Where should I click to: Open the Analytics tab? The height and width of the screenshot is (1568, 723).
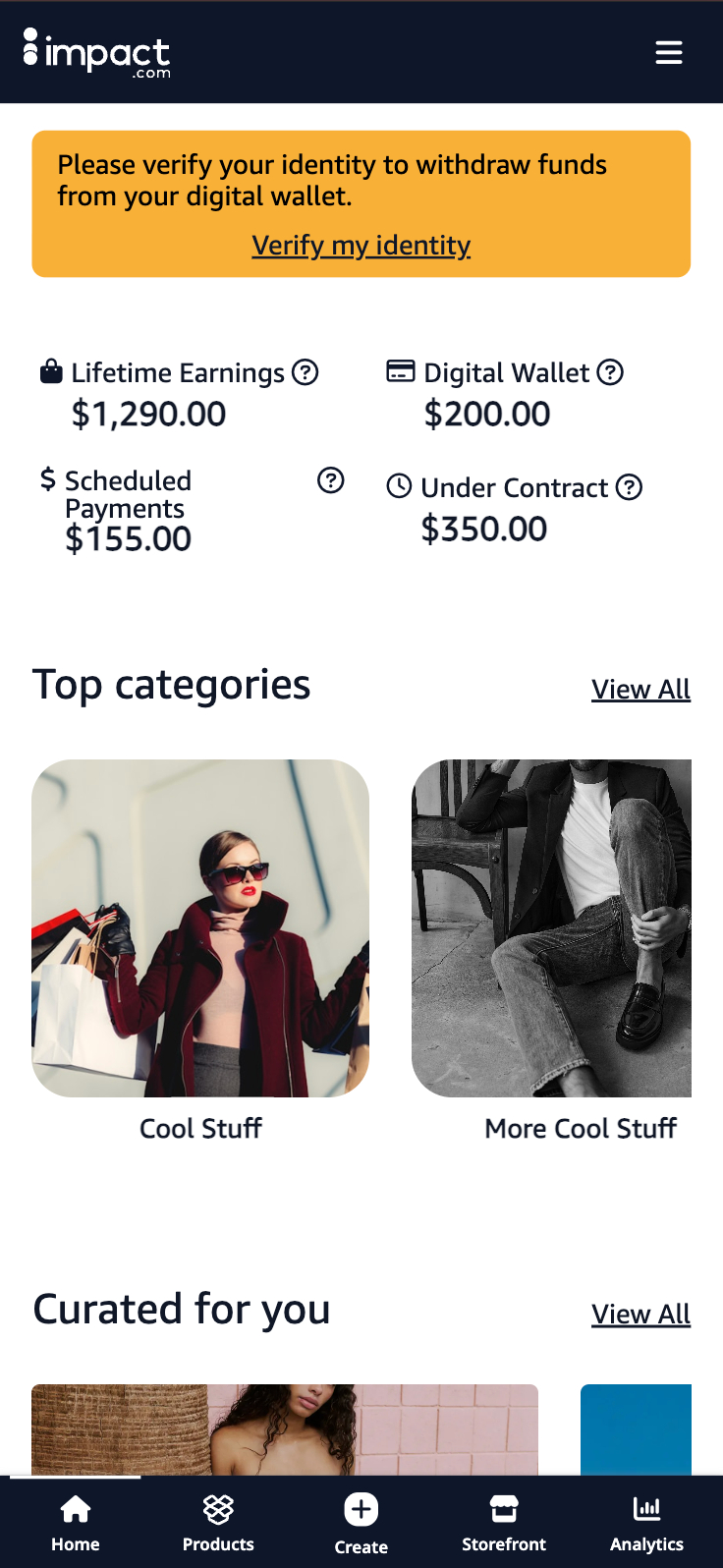[x=646, y=1522]
